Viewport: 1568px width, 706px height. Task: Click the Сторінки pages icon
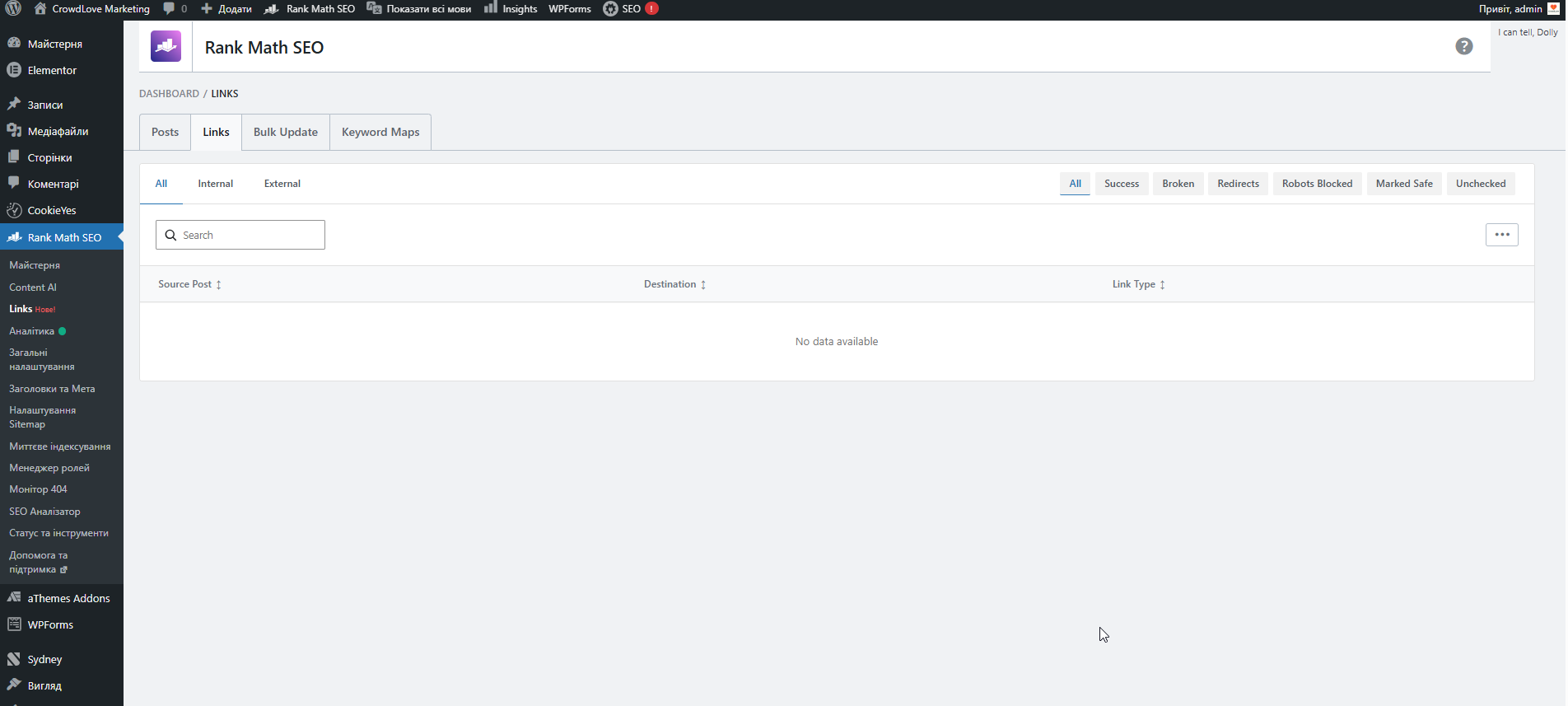14,157
